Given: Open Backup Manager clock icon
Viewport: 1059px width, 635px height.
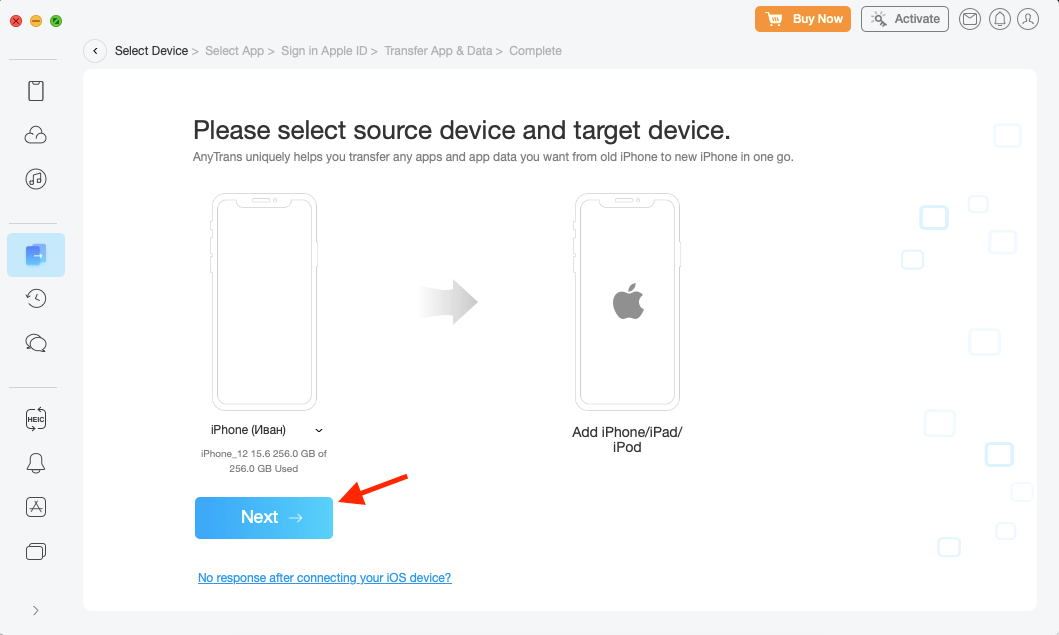Looking at the screenshot, I should 36,298.
